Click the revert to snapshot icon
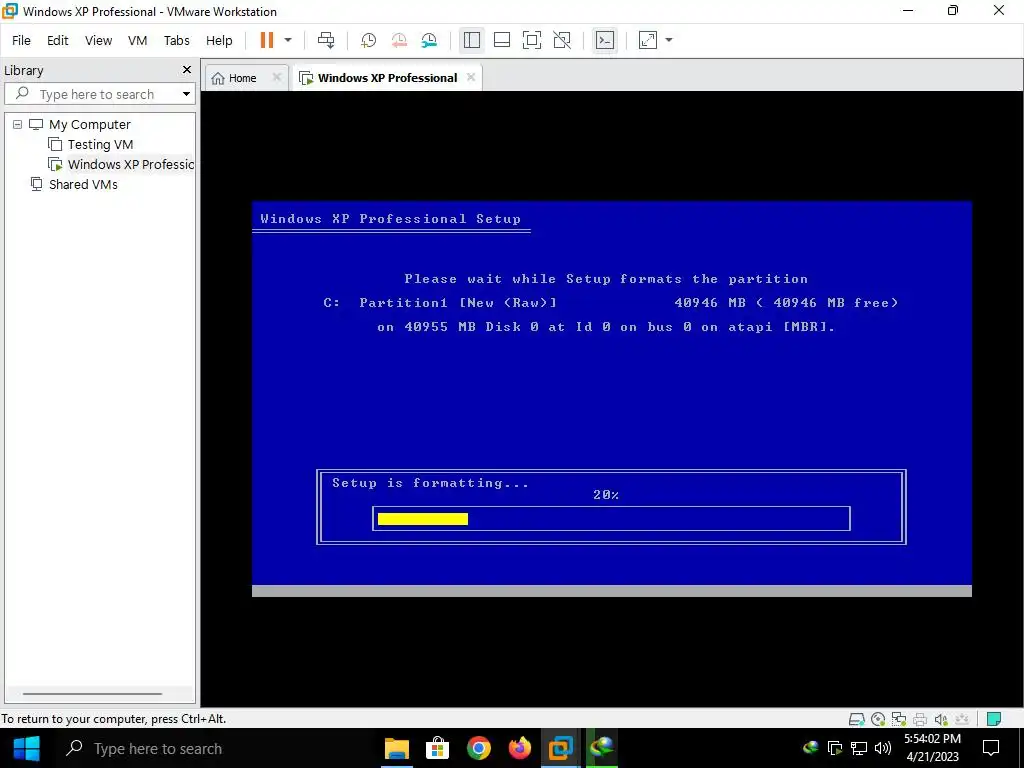The height and width of the screenshot is (768, 1024). pos(399,40)
